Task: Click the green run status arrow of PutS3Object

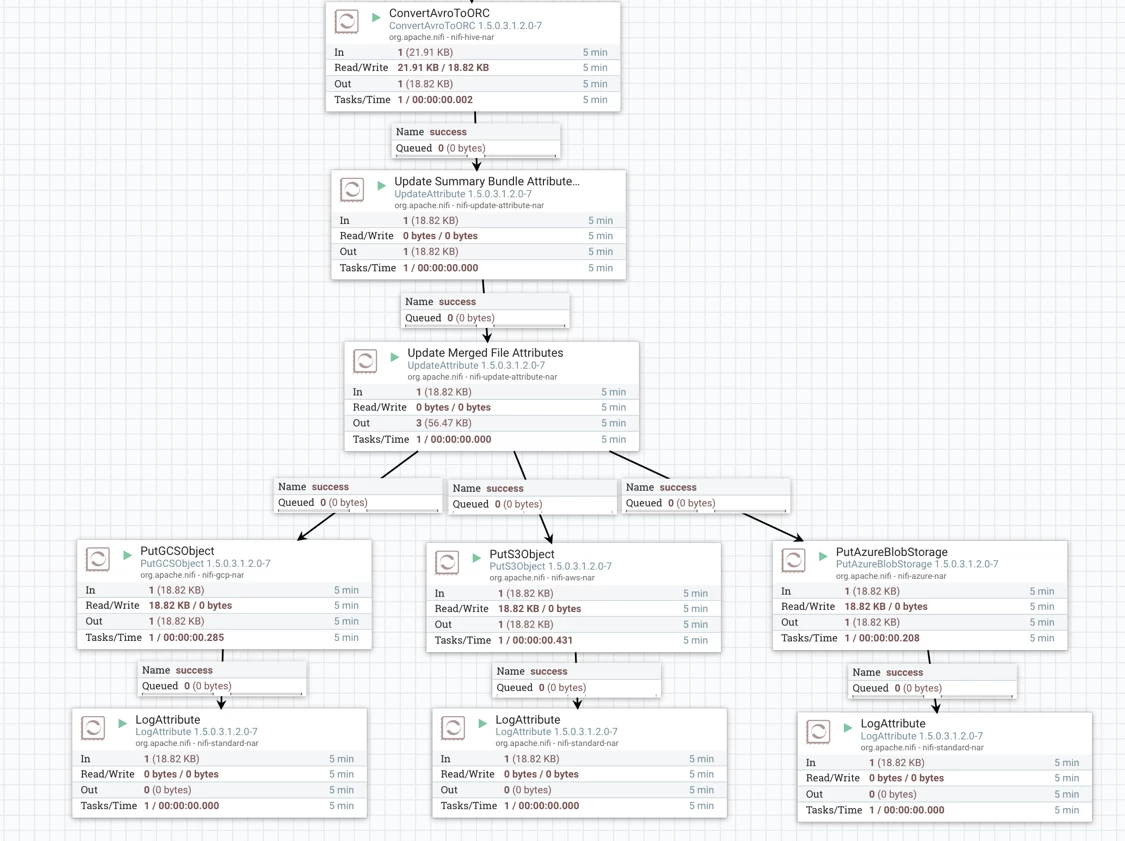Action: tap(476, 558)
